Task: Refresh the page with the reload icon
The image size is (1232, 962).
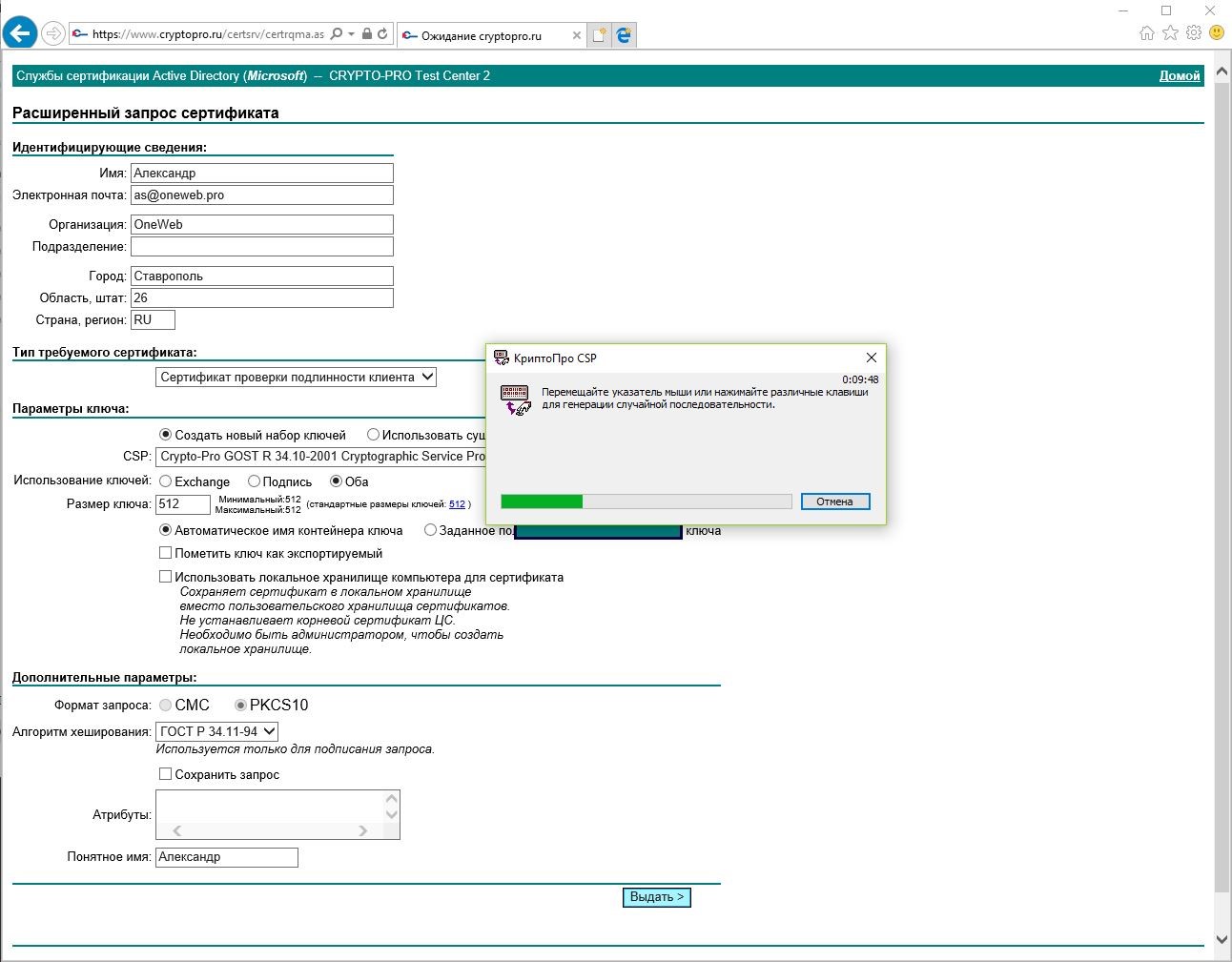Action: [x=382, y=34]
